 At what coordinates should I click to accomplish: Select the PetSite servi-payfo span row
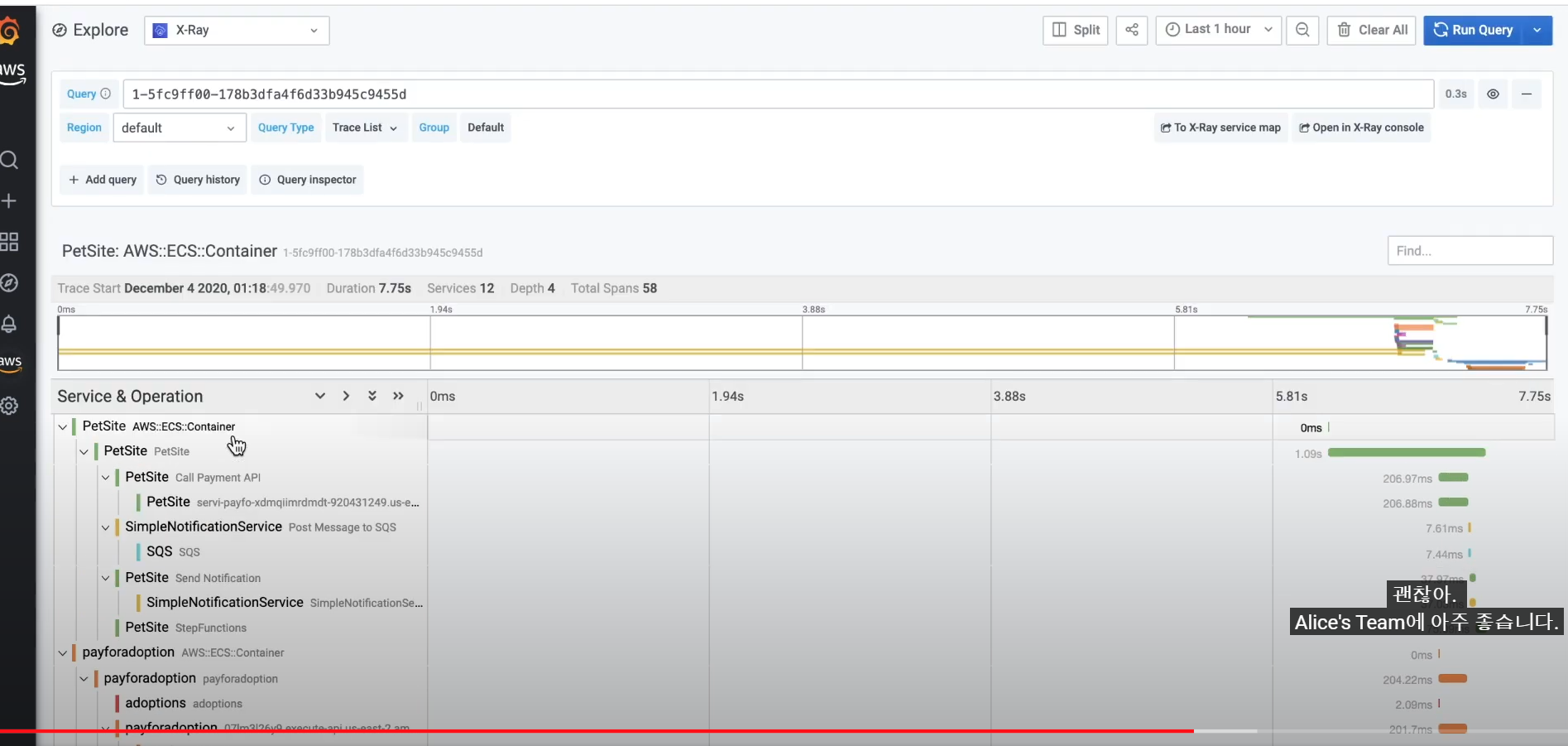tap(283, 502)
